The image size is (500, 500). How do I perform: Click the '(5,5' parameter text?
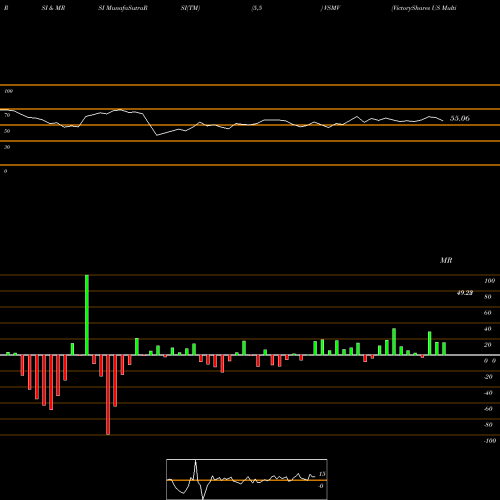pyautogui.click(x=257, y=8)
